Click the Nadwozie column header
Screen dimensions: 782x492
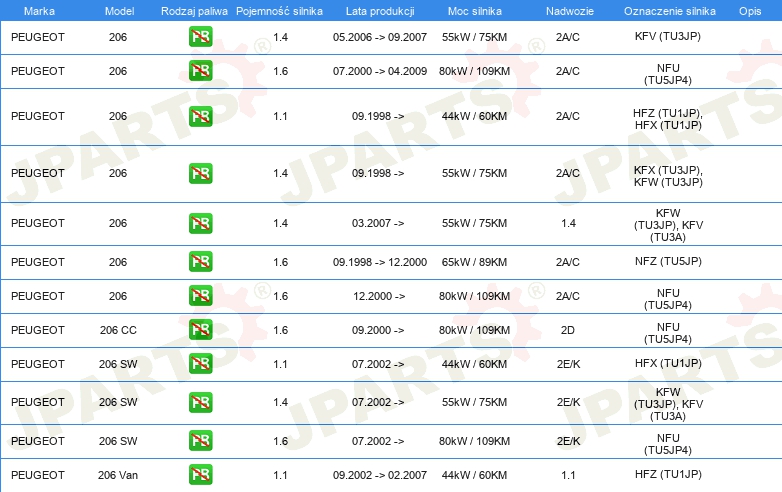570,11
